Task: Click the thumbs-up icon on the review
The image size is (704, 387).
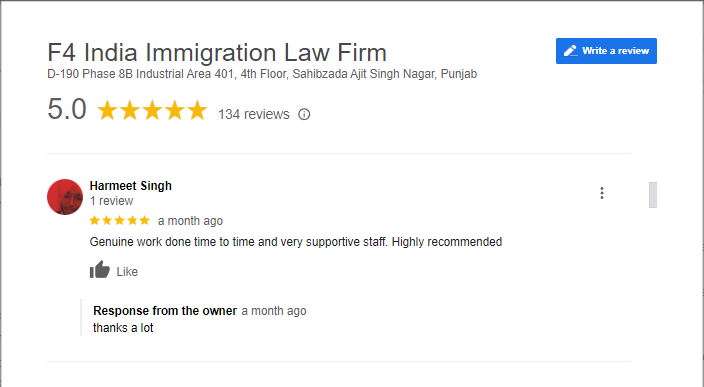Action: pos(99,270)
